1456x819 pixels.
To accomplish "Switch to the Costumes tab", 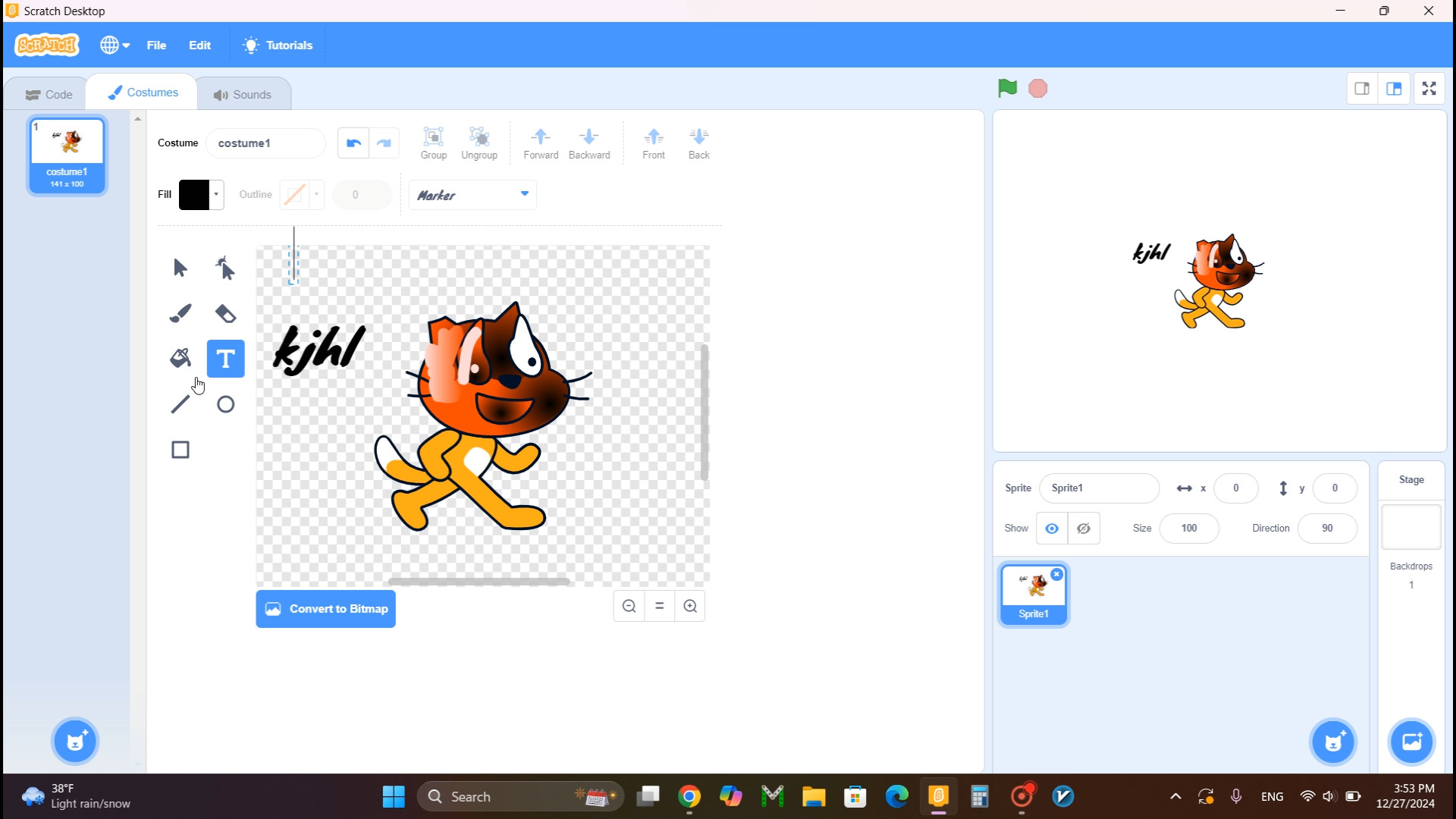I will click(x=143, y=93).
